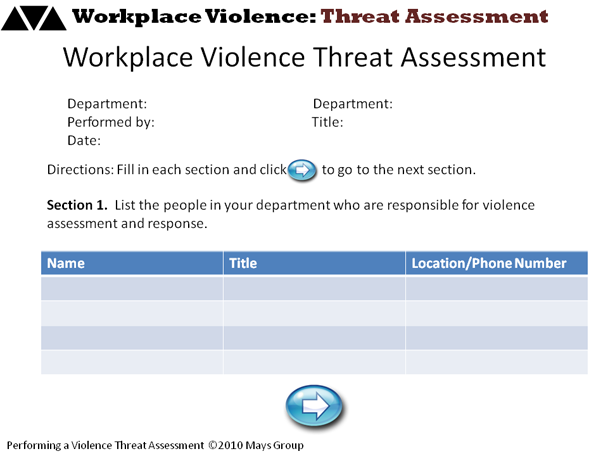Image resolution: width=608 pixels, height=456 pixels.
Task: Click the Name column header
Action: point(132,263)
